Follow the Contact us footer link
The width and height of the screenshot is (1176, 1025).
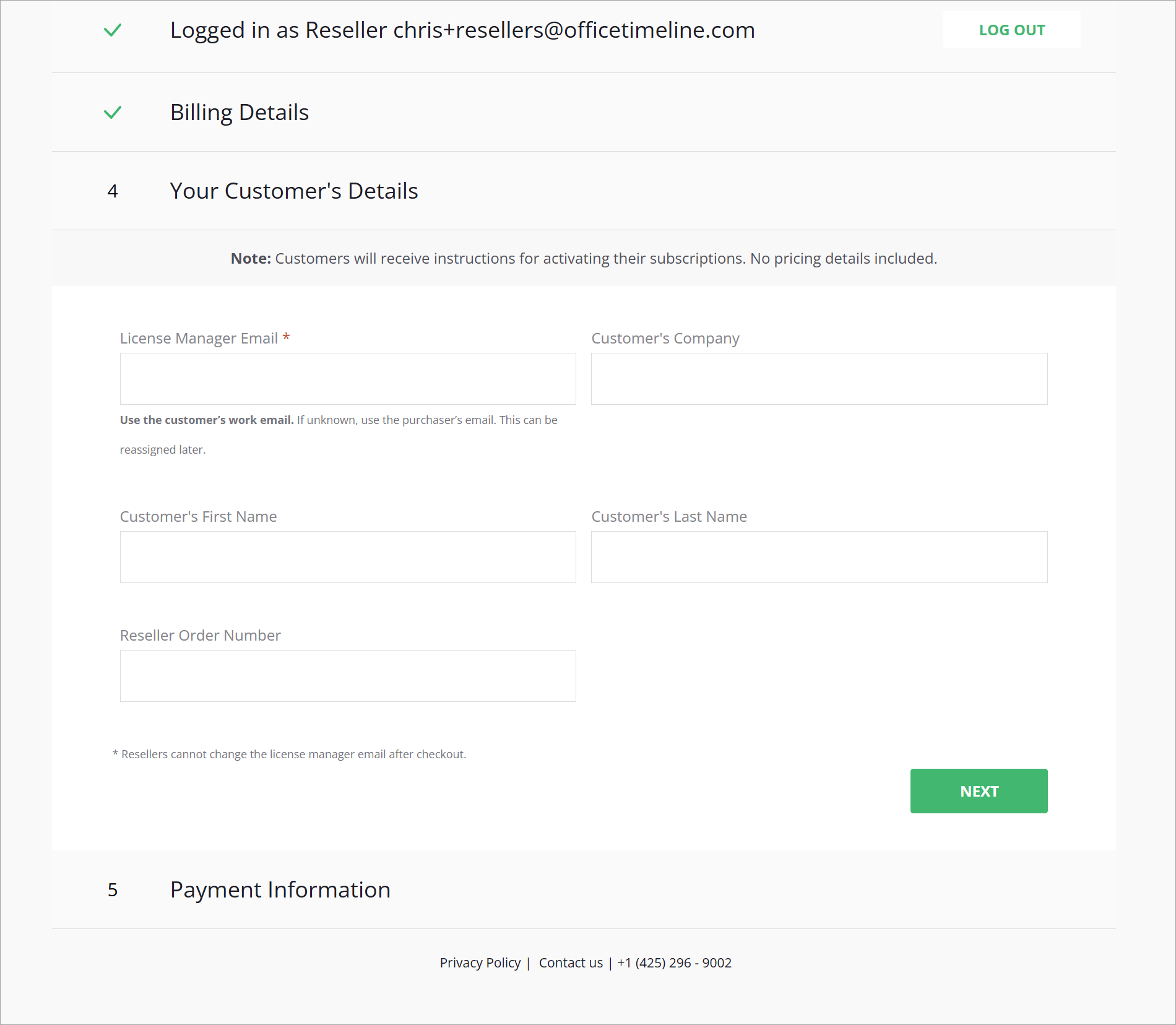[x=571, y=963]
